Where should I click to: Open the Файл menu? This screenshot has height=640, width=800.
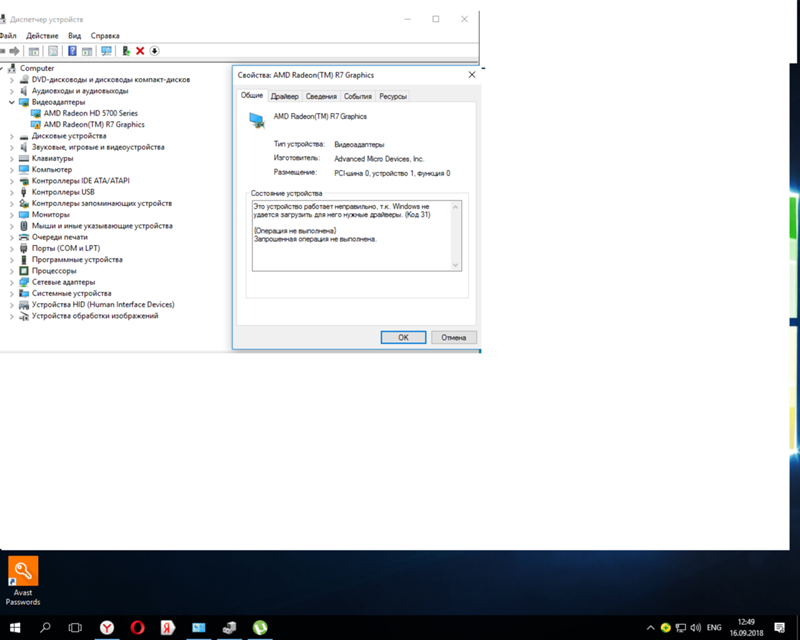(x=8, y=36)
